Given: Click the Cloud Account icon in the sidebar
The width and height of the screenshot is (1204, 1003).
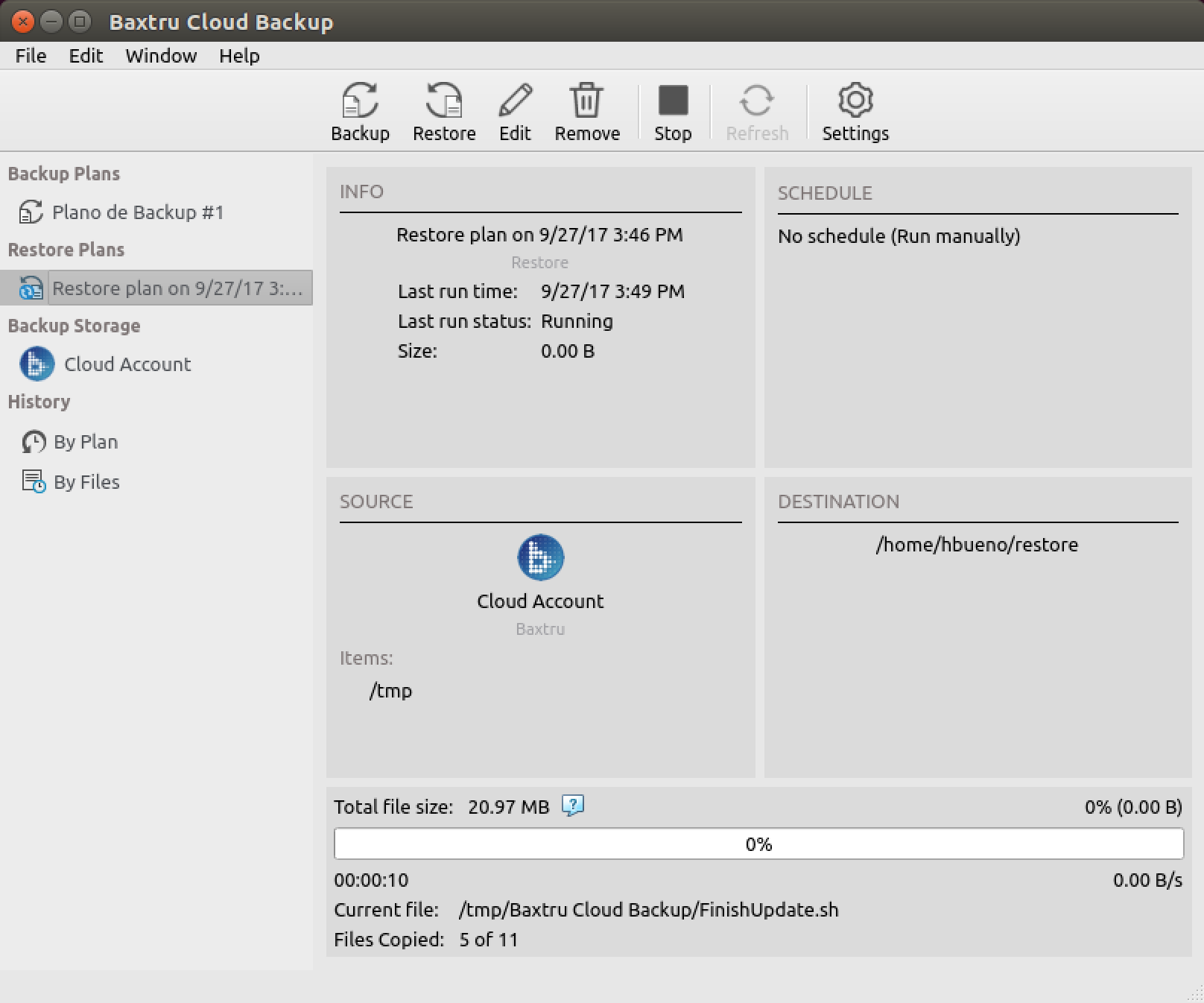Looking at the screenshot, I should coord(37,364).
